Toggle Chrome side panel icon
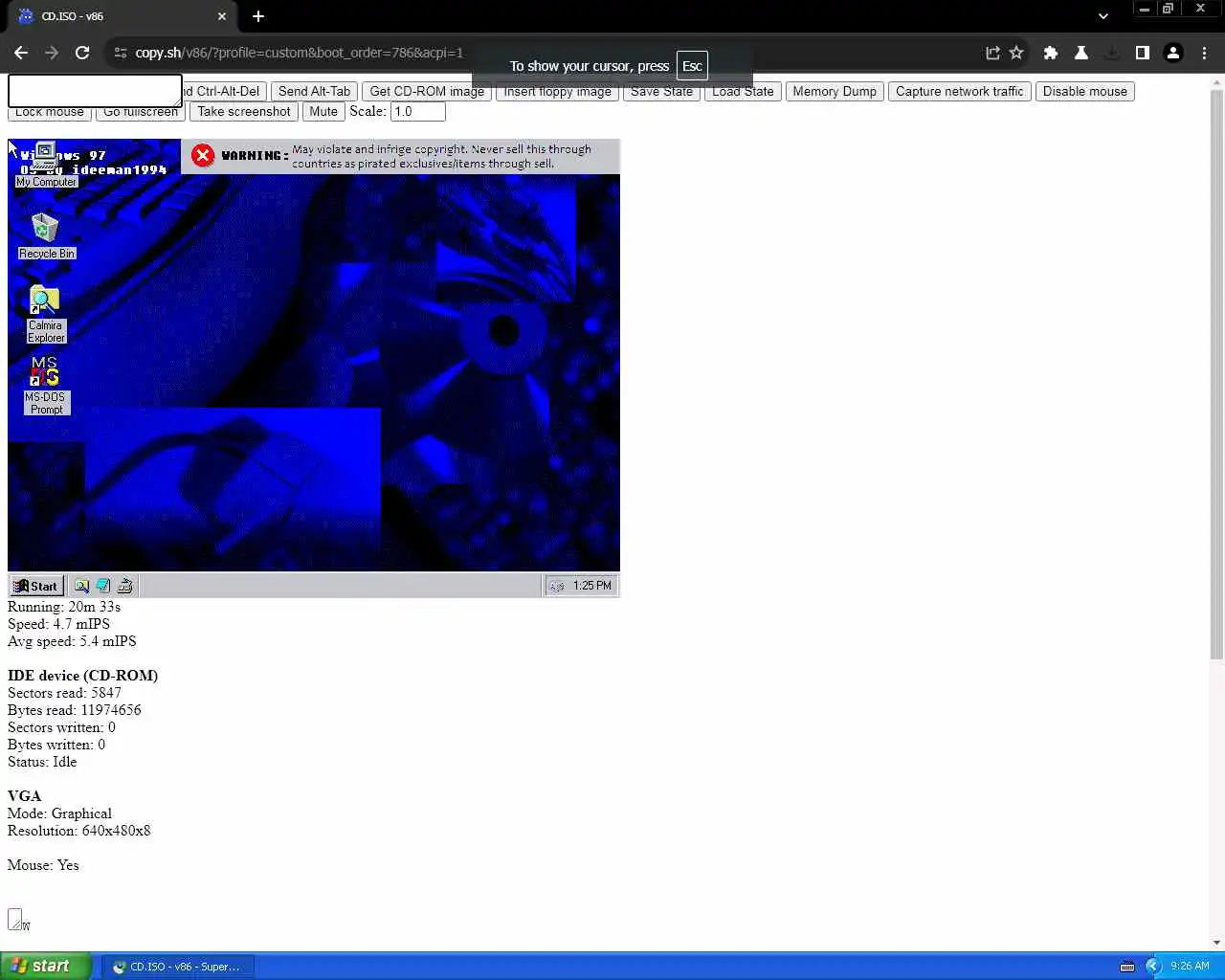Viewport: 1225px width, 980px height. pyautogui.click(x=1143, y=53)
